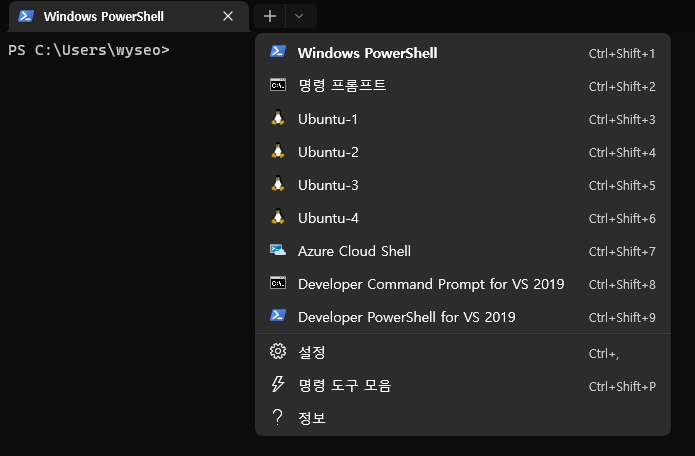The width and height of the screenshot is (695, 456).
Task: Click the Ctrl+, shortcut label
Action: click(x=604, y=354)
